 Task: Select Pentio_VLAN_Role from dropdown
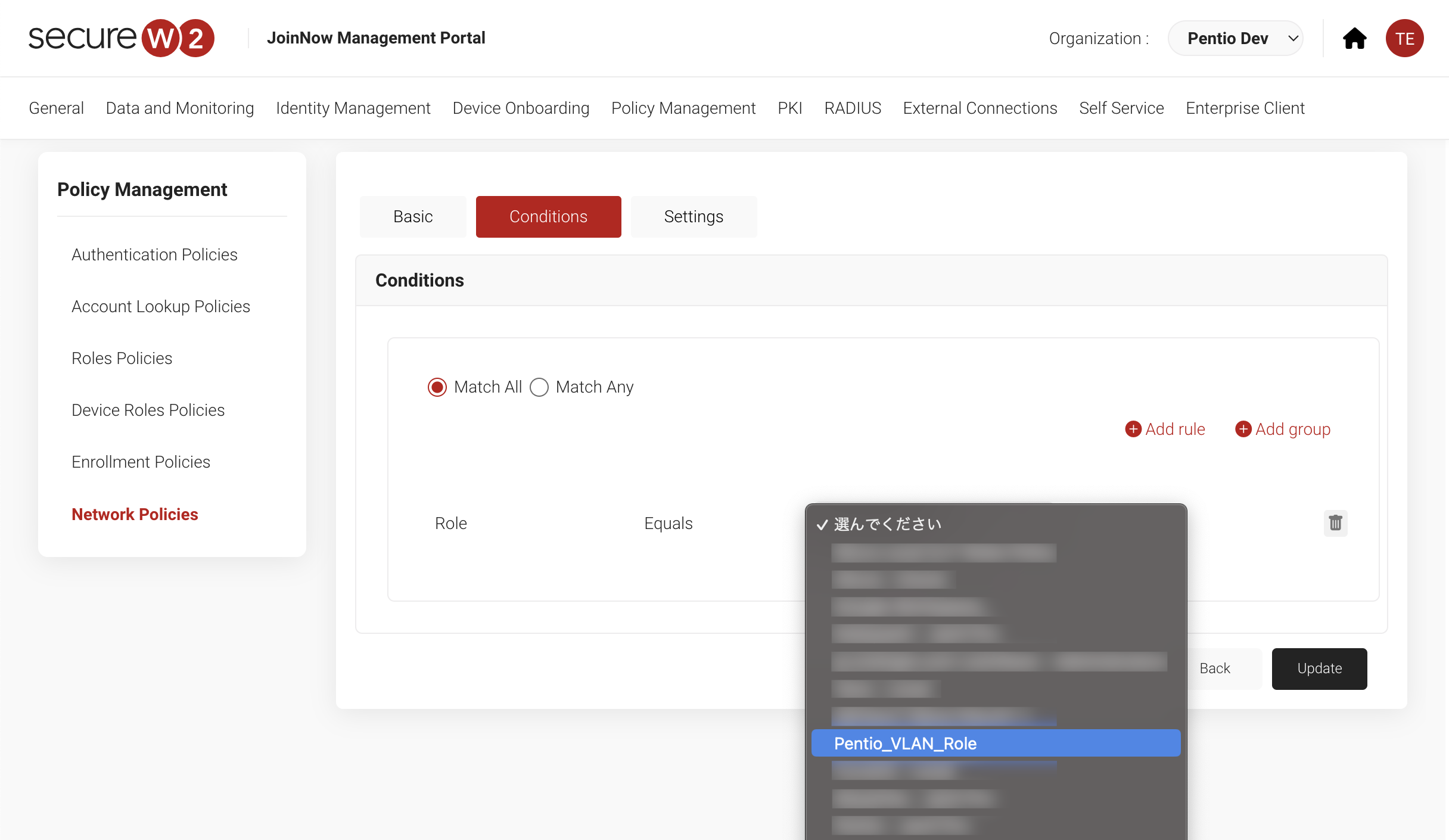coord(997,742)
